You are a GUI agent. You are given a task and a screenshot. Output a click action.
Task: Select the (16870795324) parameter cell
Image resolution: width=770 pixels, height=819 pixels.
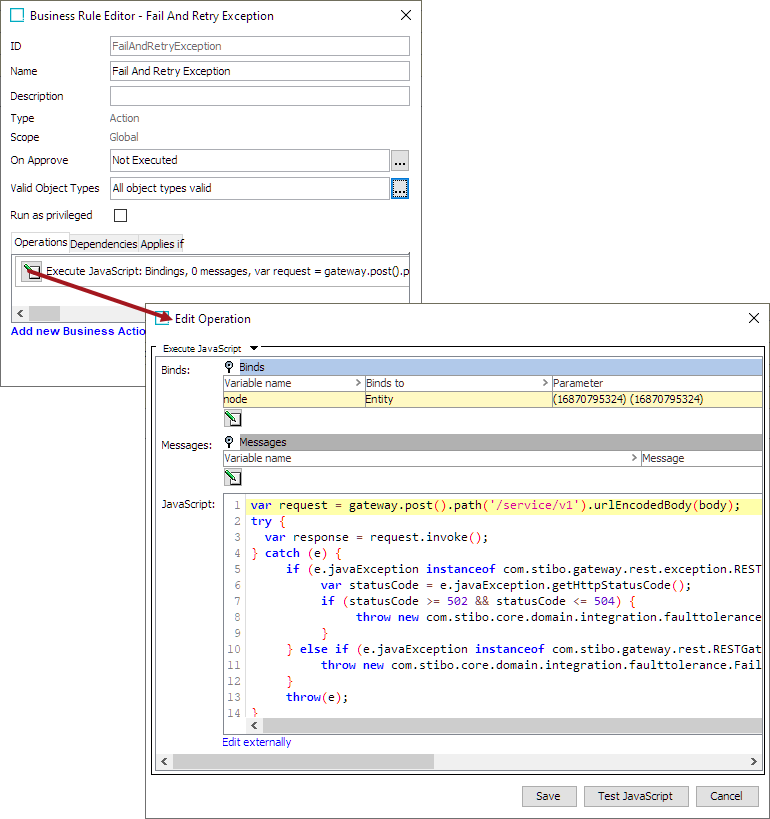pyautogui.click(x=657, y=399)
